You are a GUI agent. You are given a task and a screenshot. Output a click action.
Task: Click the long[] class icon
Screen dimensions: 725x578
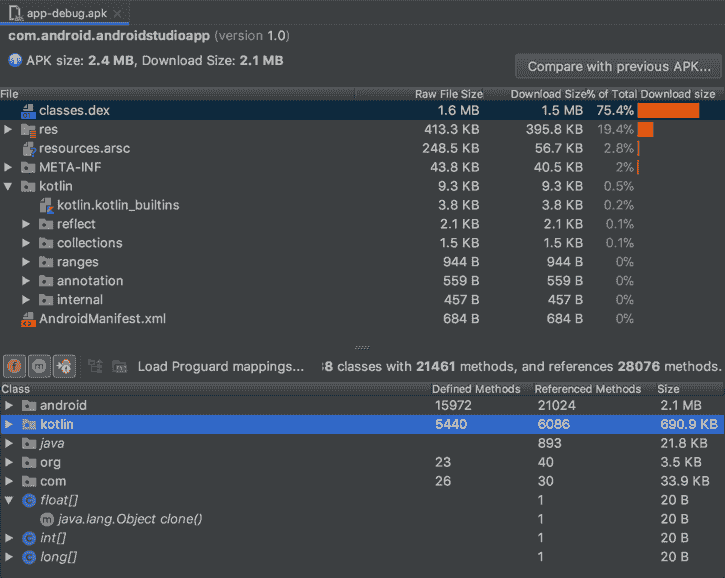tap(29, 558)
